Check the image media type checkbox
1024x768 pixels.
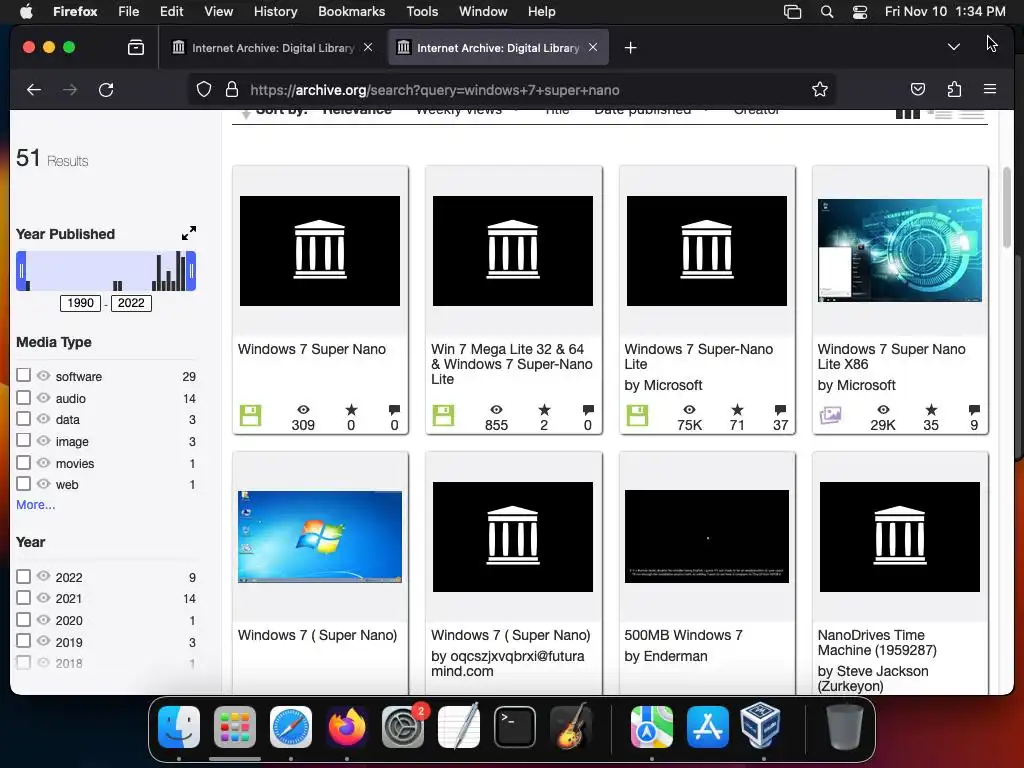(x=24, y=440)
